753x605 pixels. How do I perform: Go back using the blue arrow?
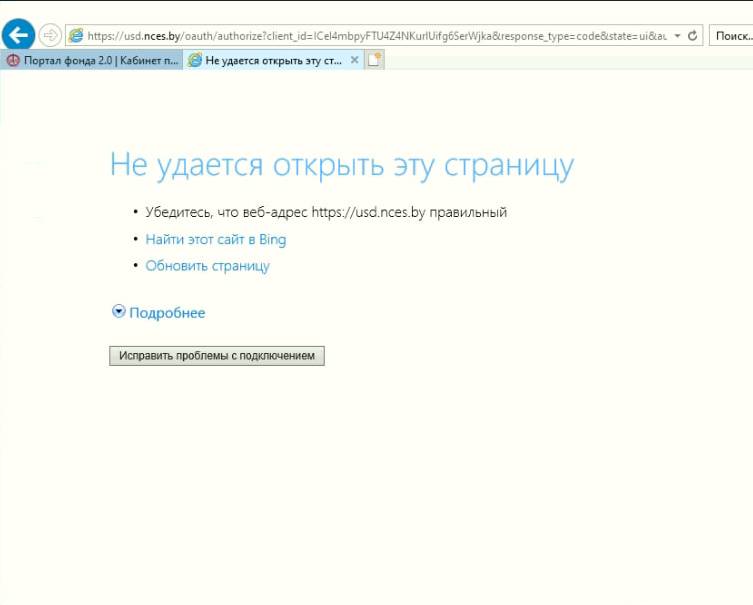point(18,35)
